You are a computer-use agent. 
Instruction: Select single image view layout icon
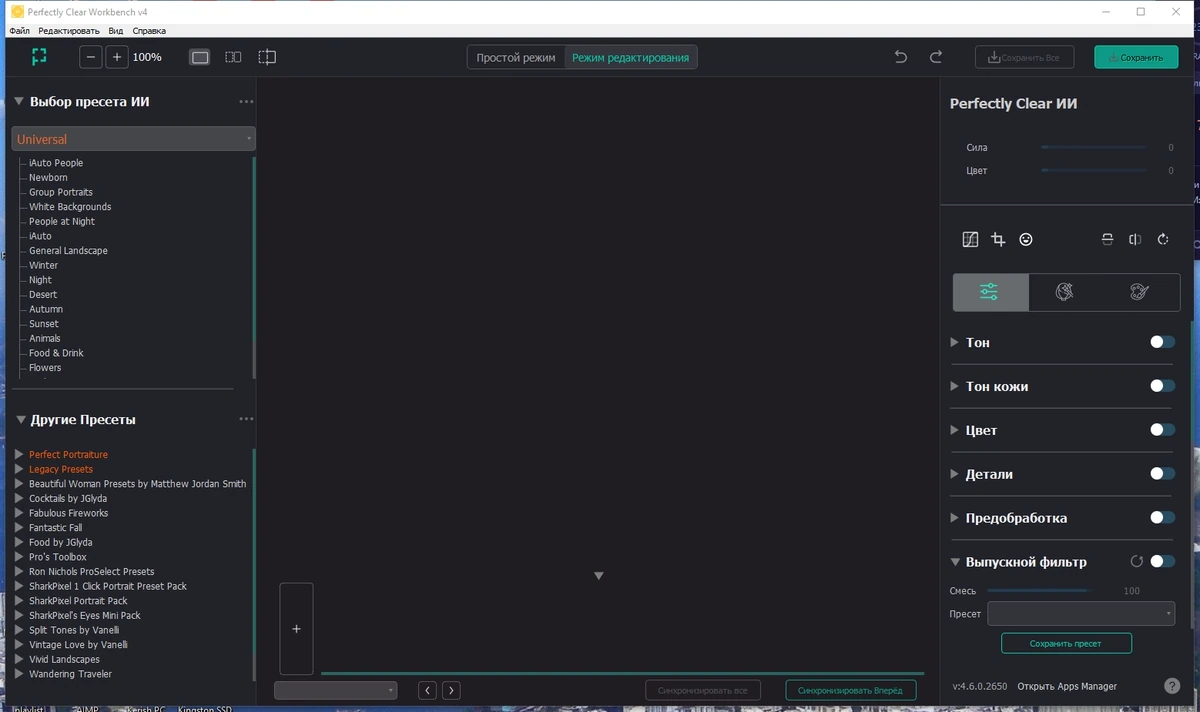click(x=200, y=57)
